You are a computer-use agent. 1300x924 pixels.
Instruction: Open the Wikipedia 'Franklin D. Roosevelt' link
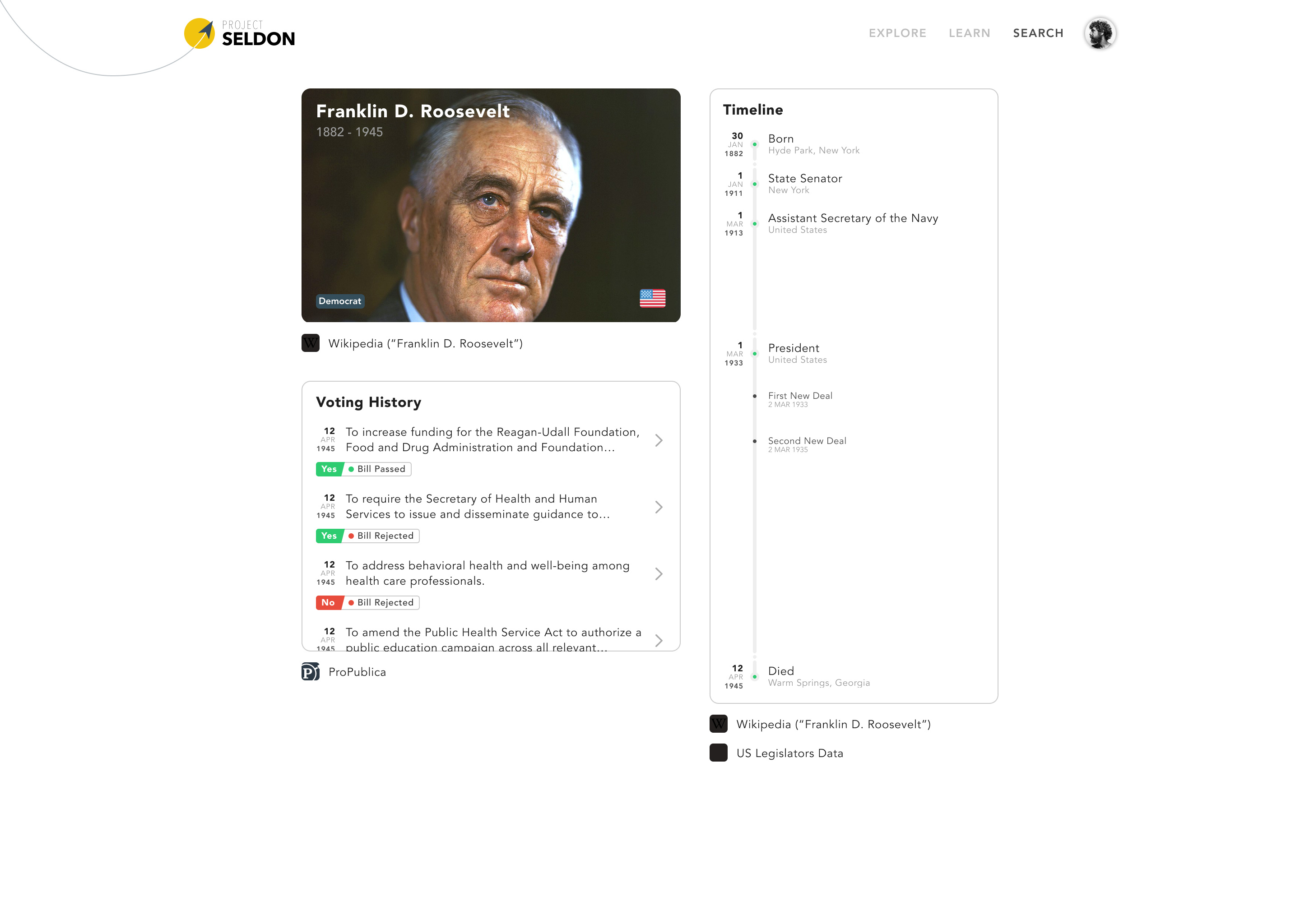point(426,343)
